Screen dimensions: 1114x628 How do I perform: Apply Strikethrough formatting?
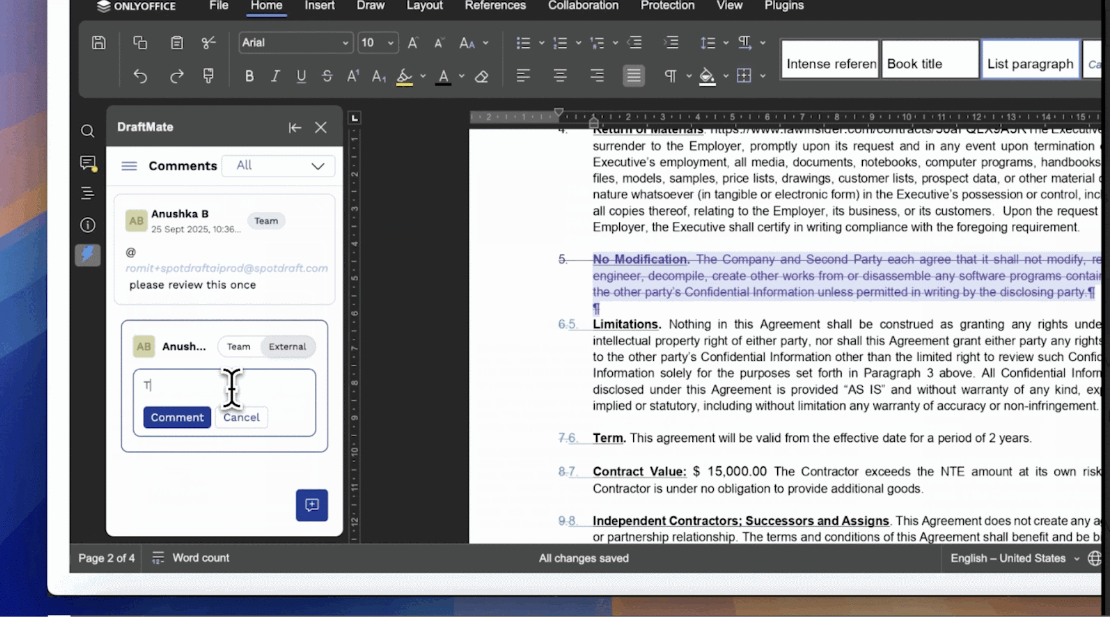pos(327,76)
